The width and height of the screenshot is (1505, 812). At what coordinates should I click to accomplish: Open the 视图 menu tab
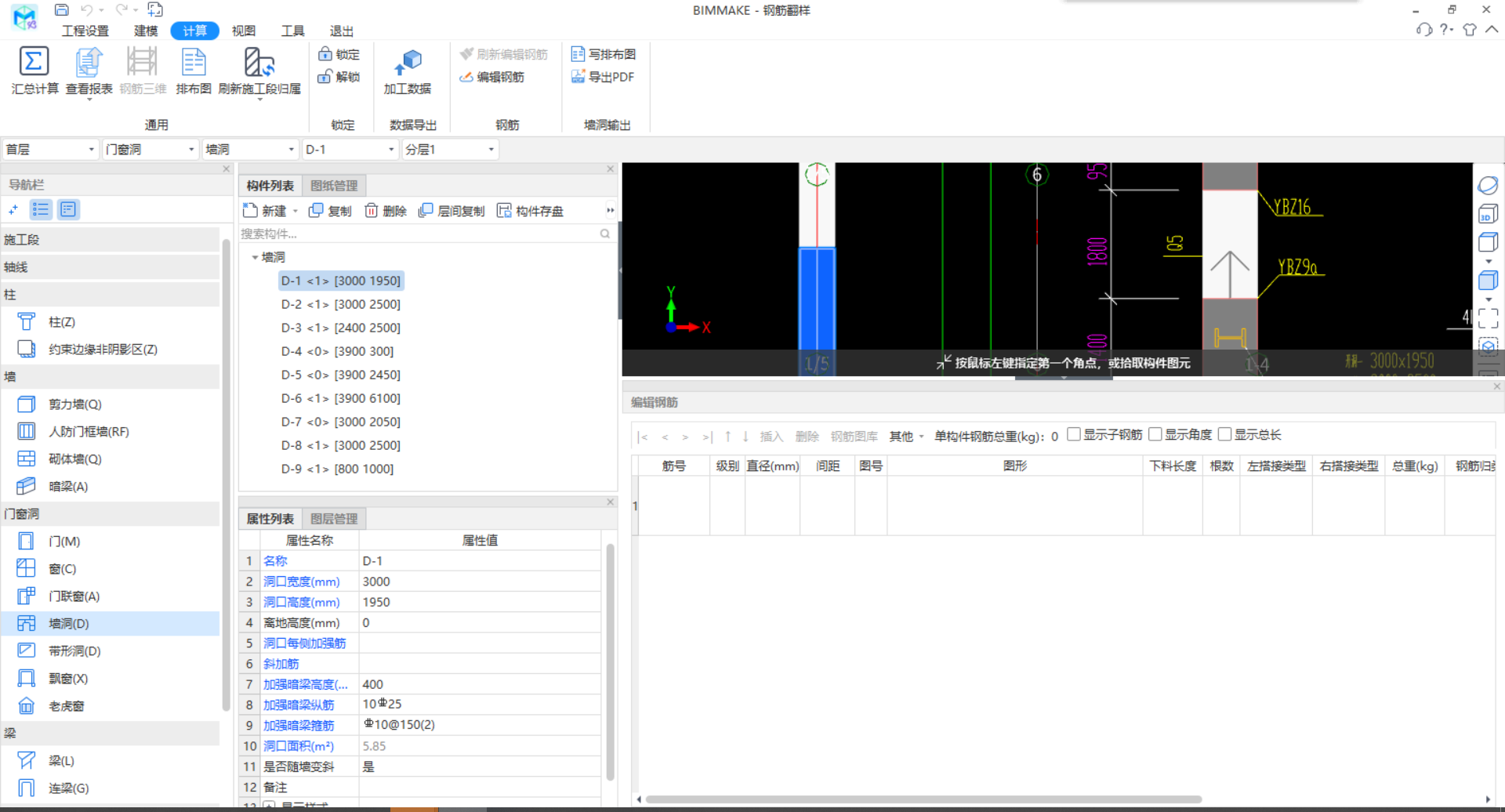[244, 31]
